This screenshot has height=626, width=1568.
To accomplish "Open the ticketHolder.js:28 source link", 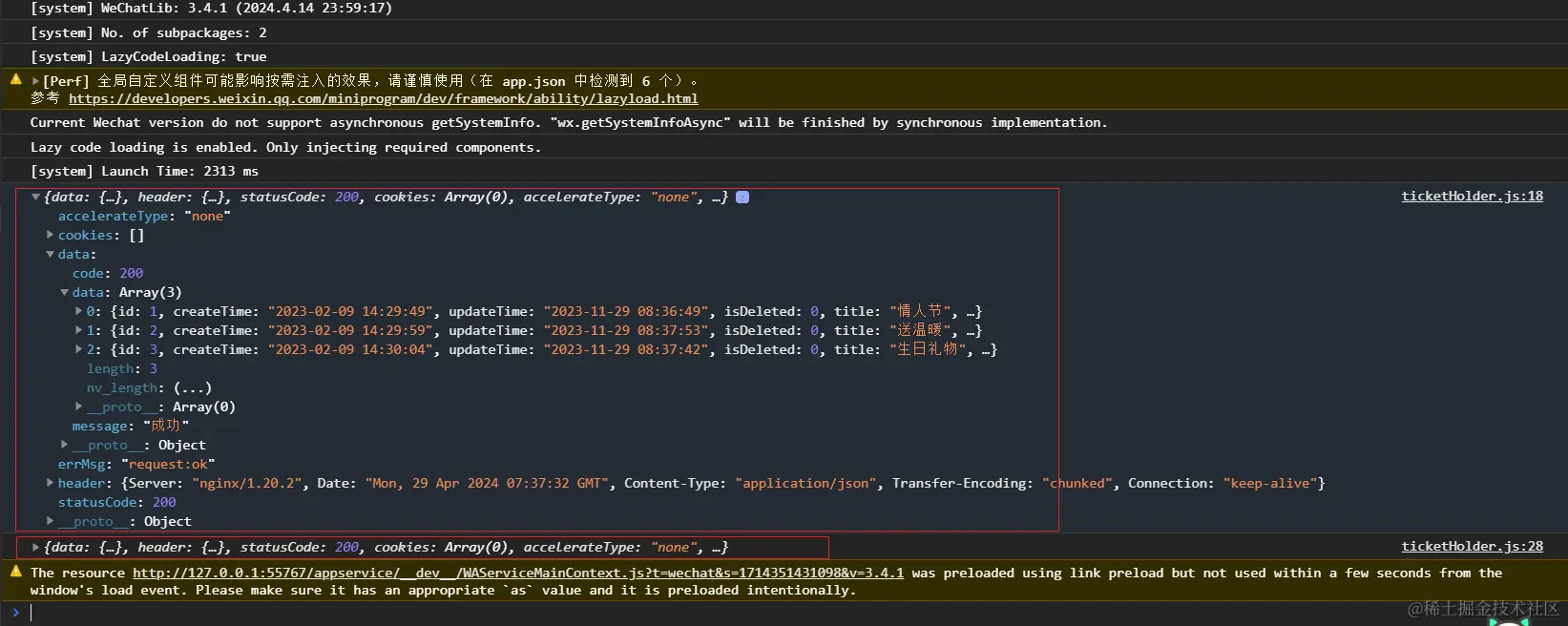I will [1472, 546].
